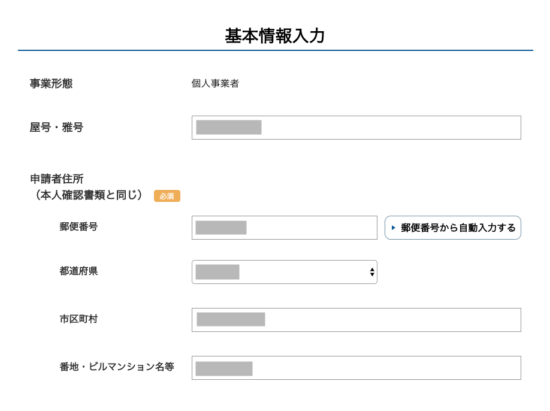Focus the 市区町村 text field
The image size is (550, 411).
pyautogui.click(x=356, y=320)
